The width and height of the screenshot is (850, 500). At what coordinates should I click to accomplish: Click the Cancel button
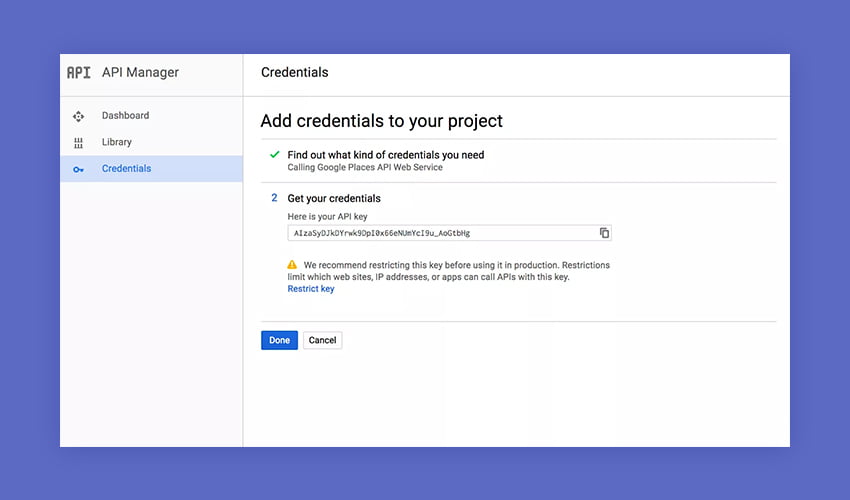(323, 340)
